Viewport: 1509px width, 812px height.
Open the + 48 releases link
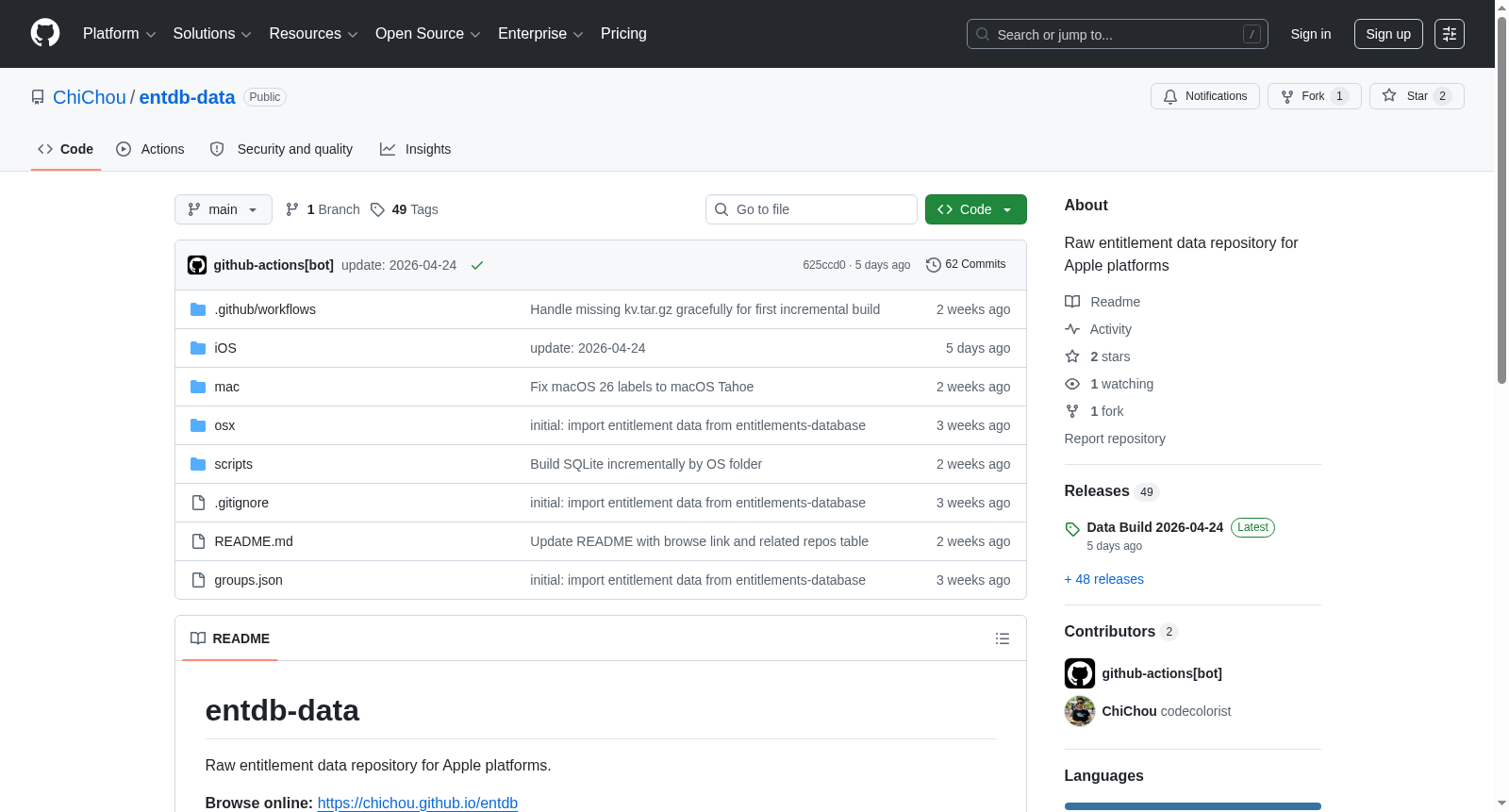click(x=1104, y=579)
